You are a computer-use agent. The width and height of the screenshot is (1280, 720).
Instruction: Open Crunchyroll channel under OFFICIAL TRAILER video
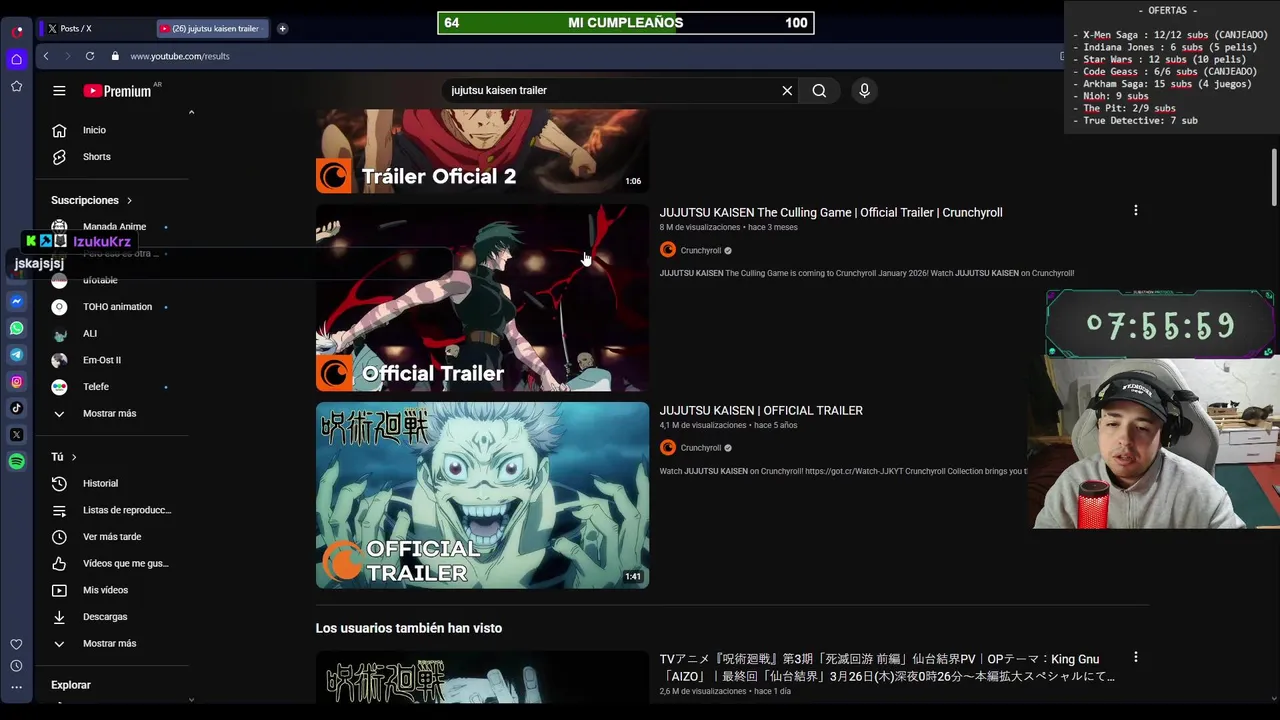[700, 448]
